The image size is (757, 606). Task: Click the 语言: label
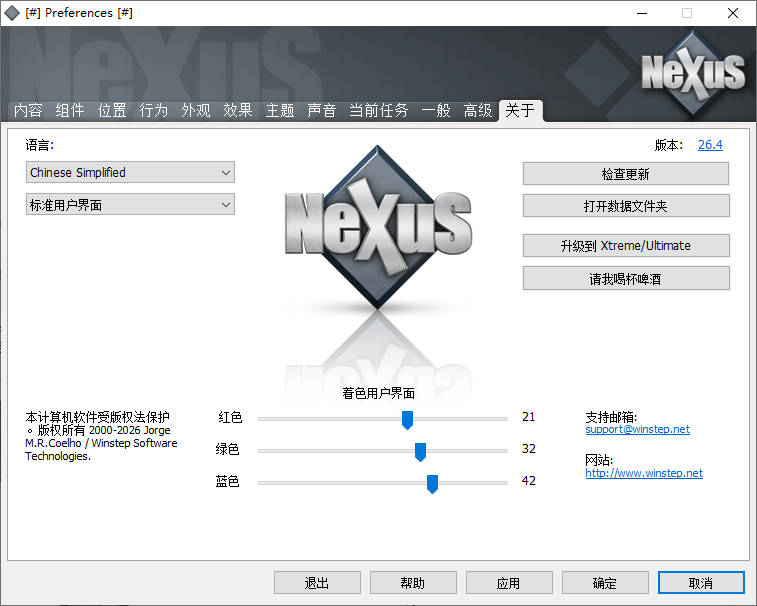tap(40, 145)
